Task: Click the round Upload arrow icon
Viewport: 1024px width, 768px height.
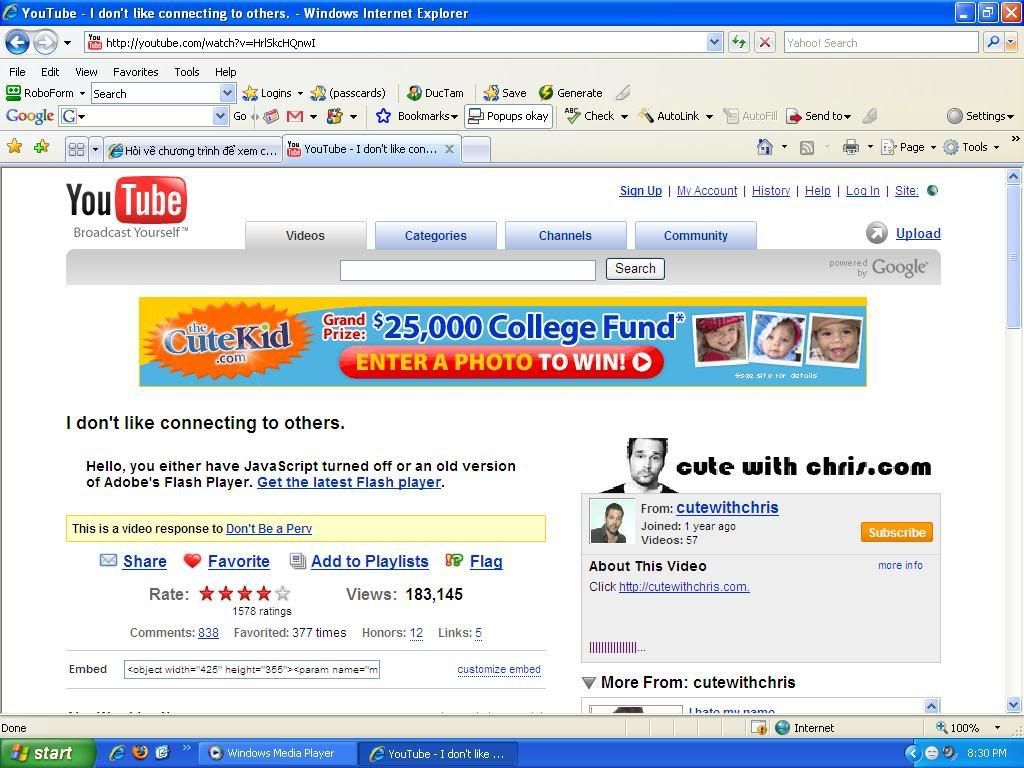Action: tap(876, 233)
